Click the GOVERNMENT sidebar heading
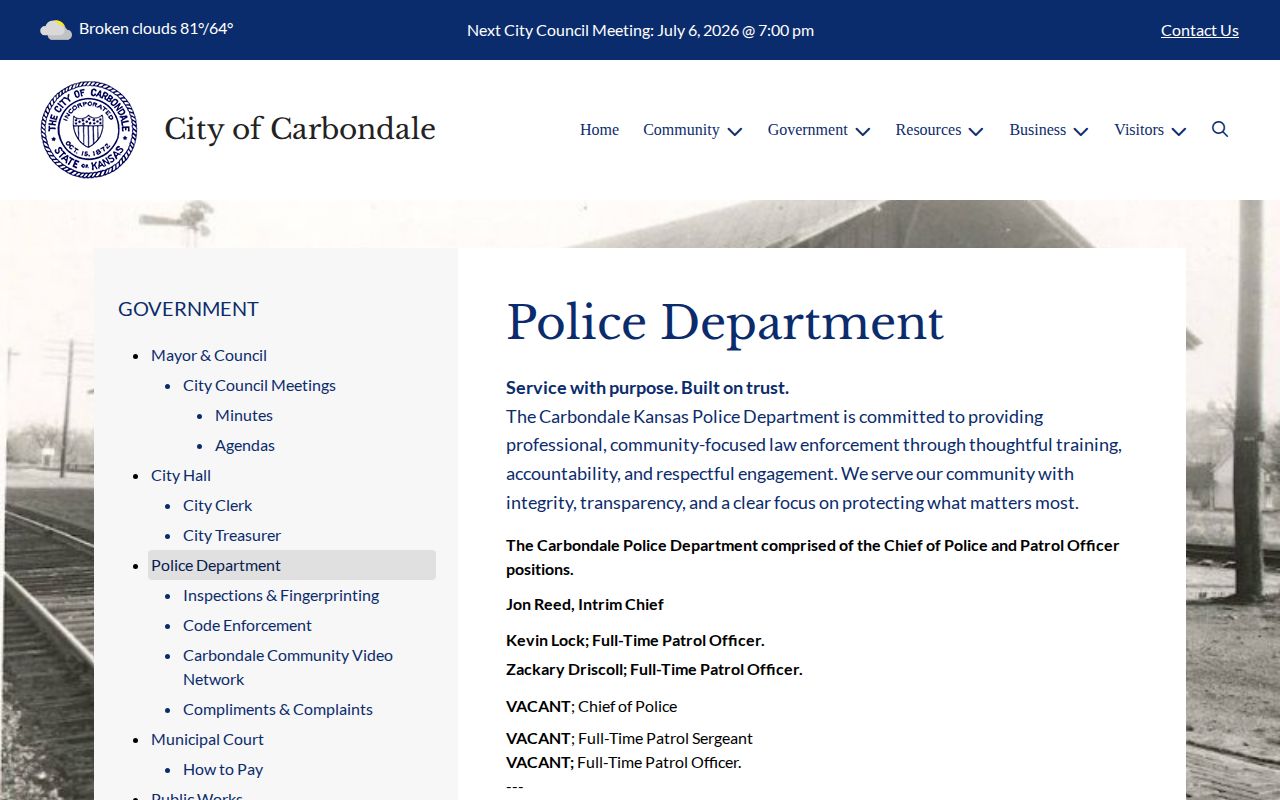The width and height of the screenshot is (1280, 800). pyautogui.click(x=188, y=309)
